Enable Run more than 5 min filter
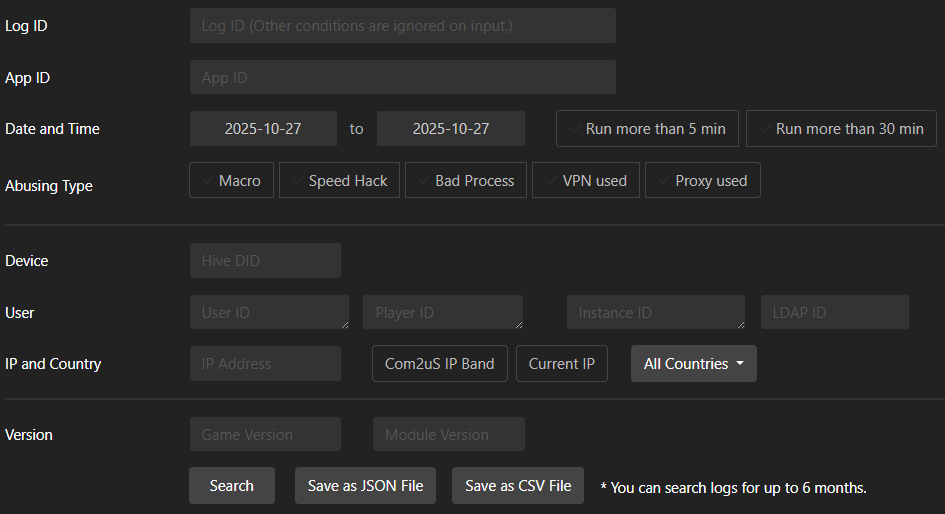The image size is (945, 514). tap(647, 129)
